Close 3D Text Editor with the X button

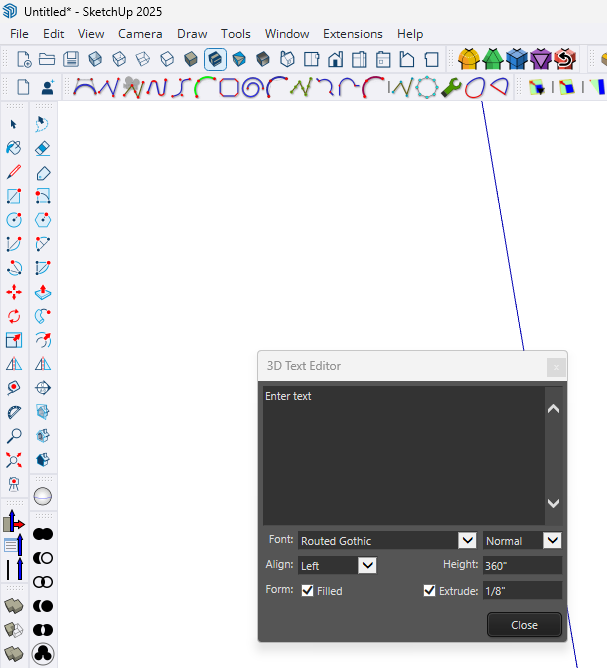pyautogui.click(x=556, y=367)
